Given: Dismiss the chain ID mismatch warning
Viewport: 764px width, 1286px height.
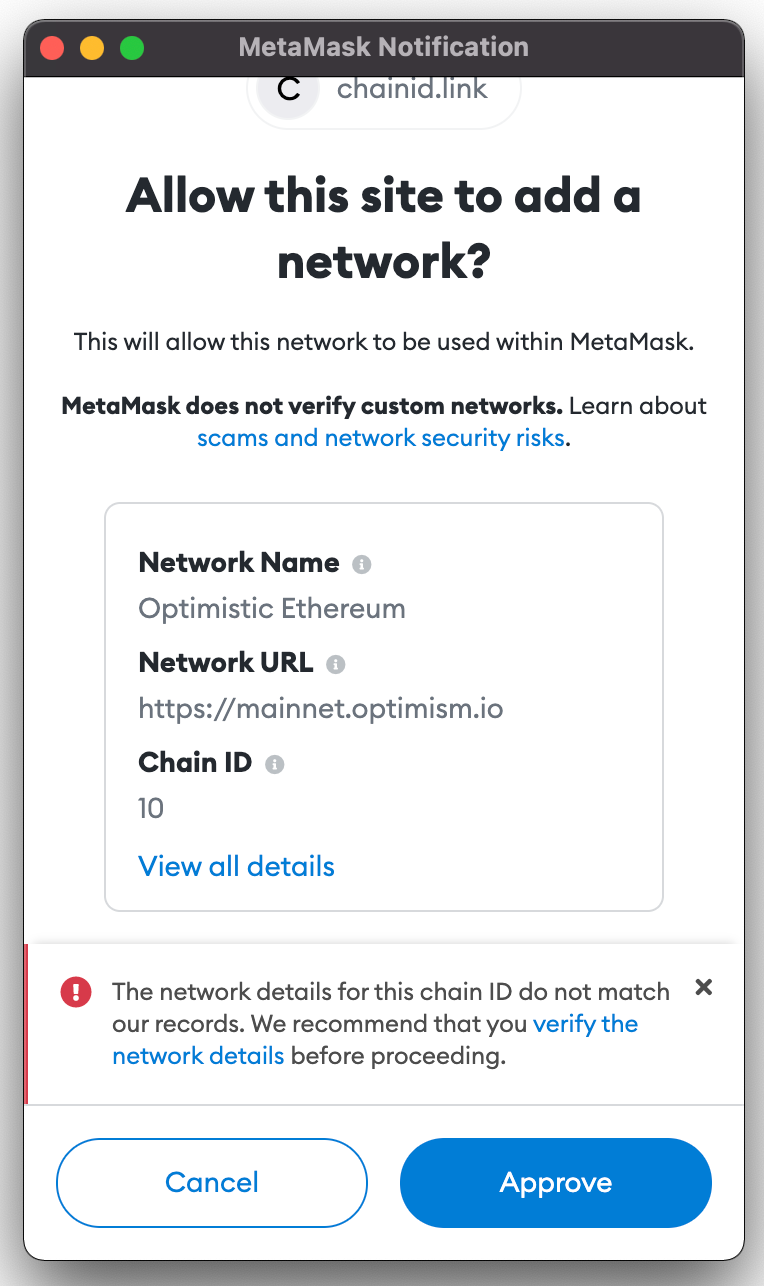Looking at the screenshot, I should tap(704, 987).
